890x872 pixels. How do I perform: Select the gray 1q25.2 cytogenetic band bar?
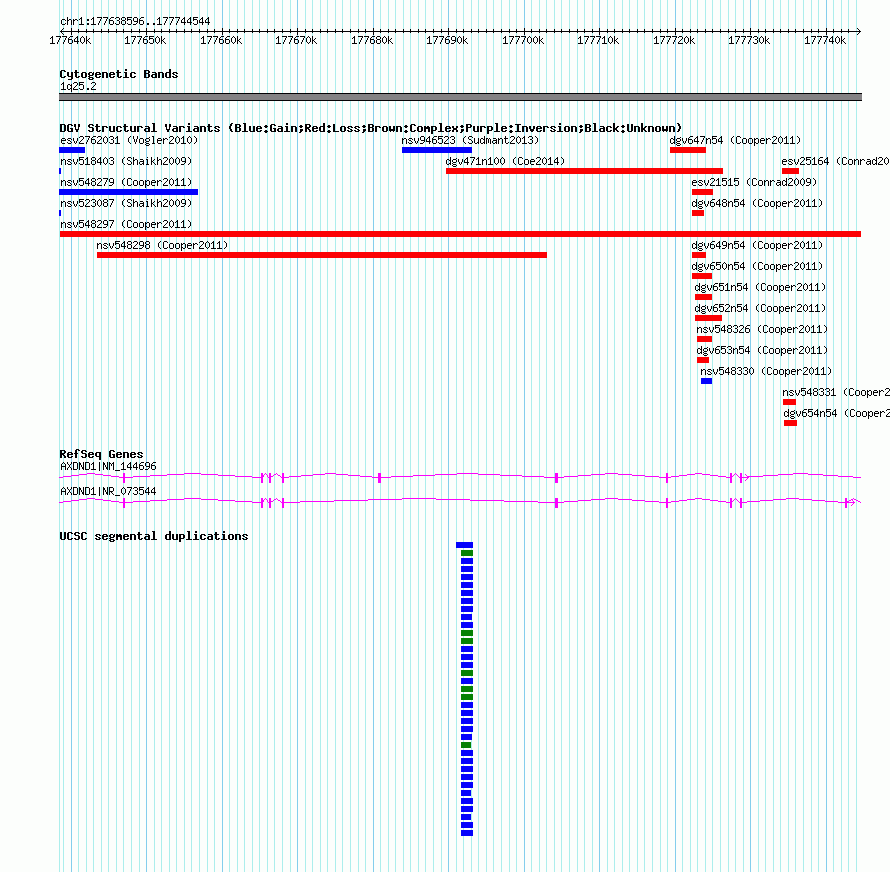coord(460,97)
